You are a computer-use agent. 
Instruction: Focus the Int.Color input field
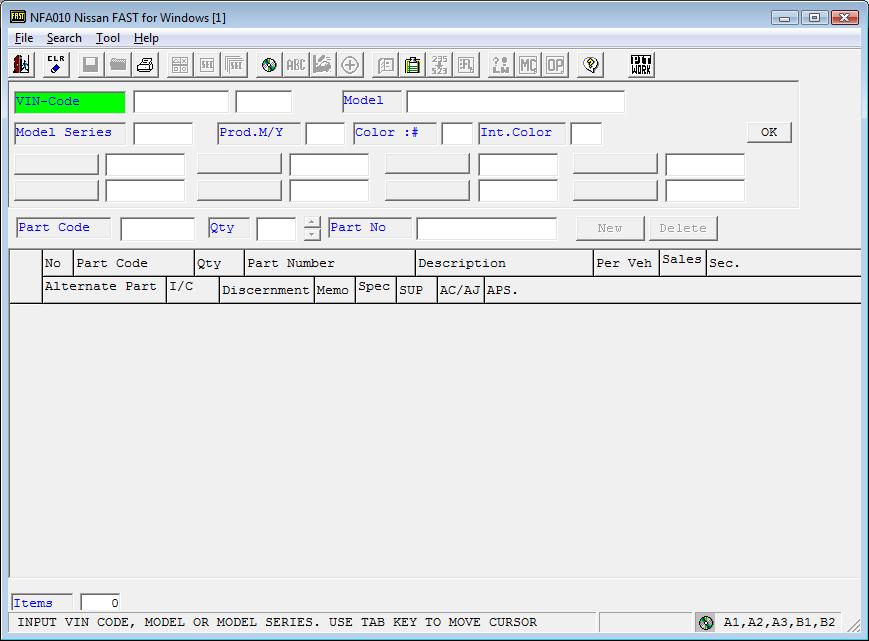point(586,134)
